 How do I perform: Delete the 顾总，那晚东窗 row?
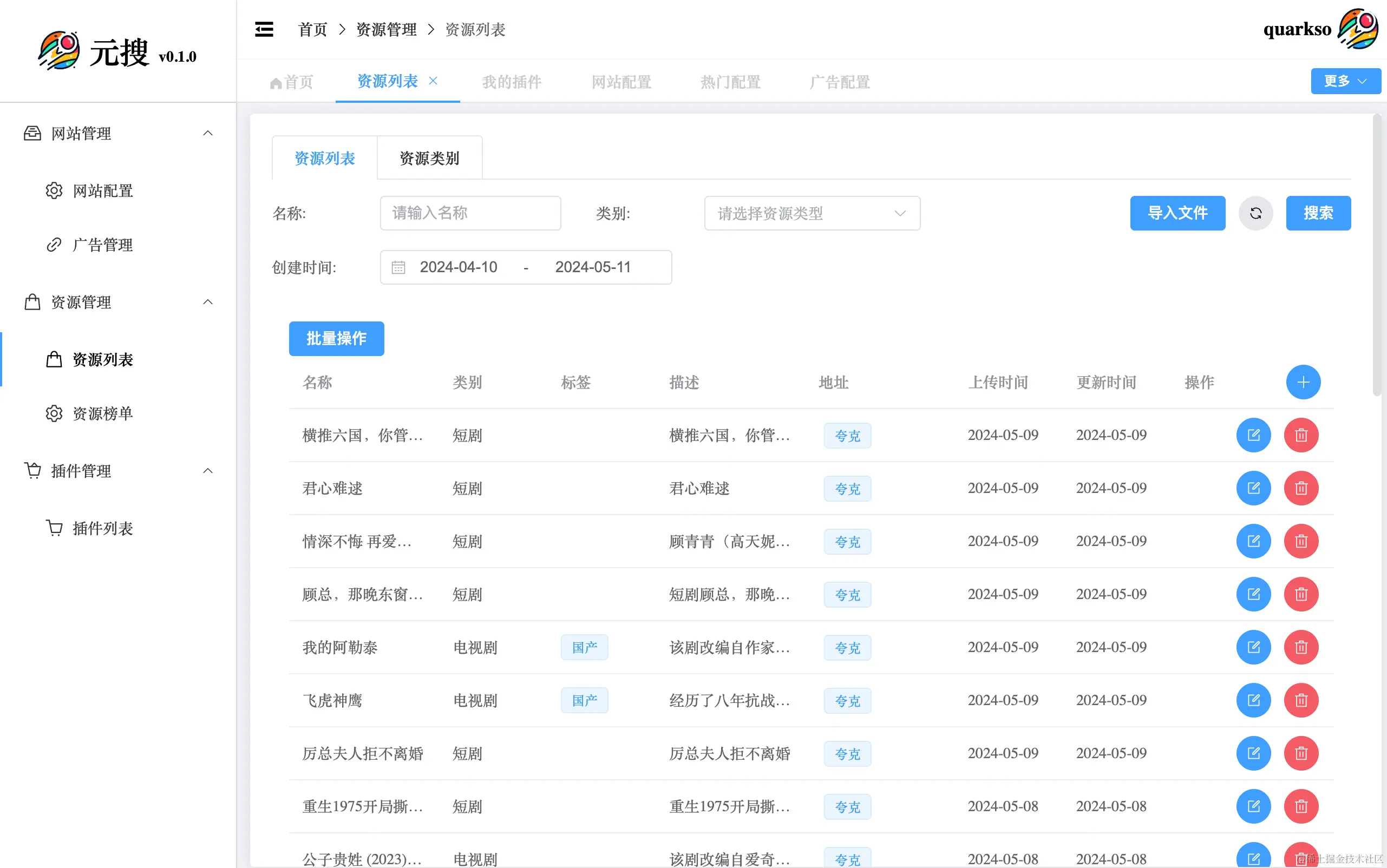point(1301,594)
